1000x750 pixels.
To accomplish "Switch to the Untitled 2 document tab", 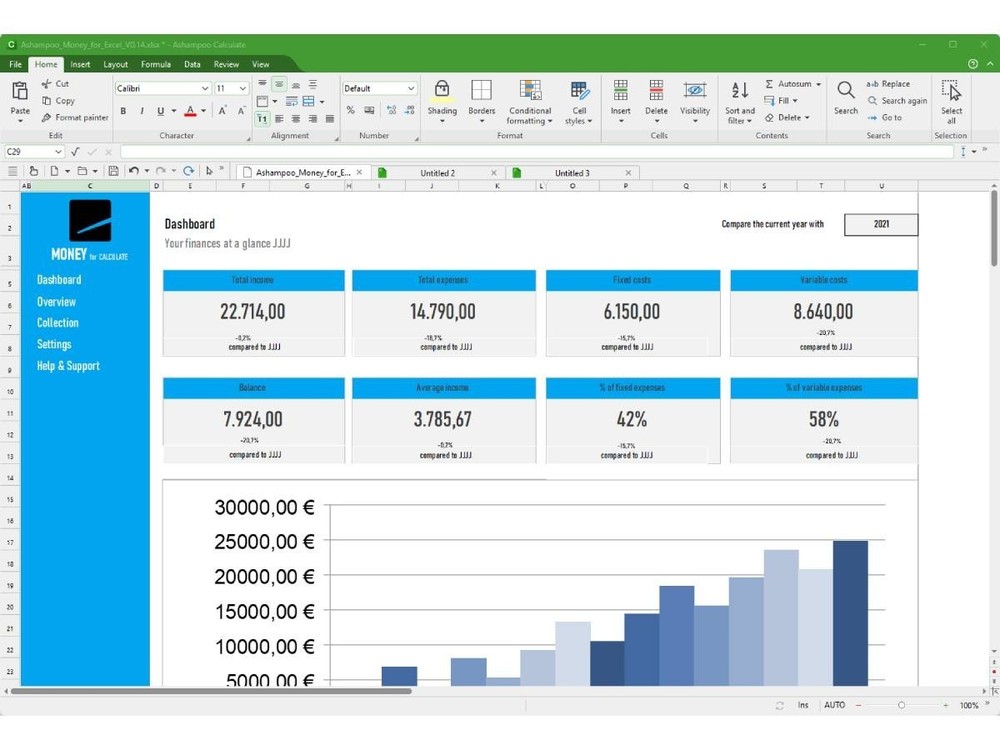I will tap(438, 173).
